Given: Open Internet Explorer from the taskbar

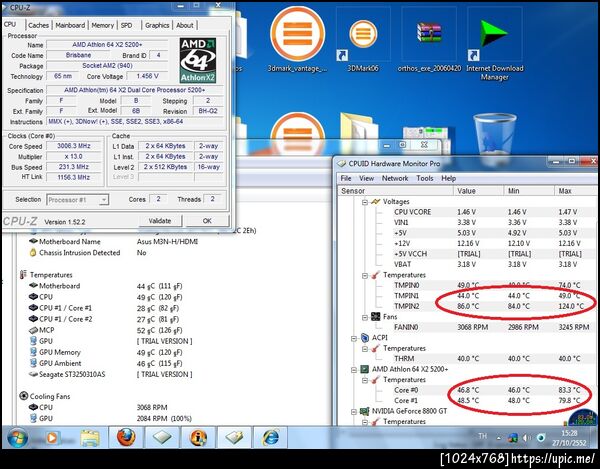Looking at the screenshot, I should pos(271,437).
